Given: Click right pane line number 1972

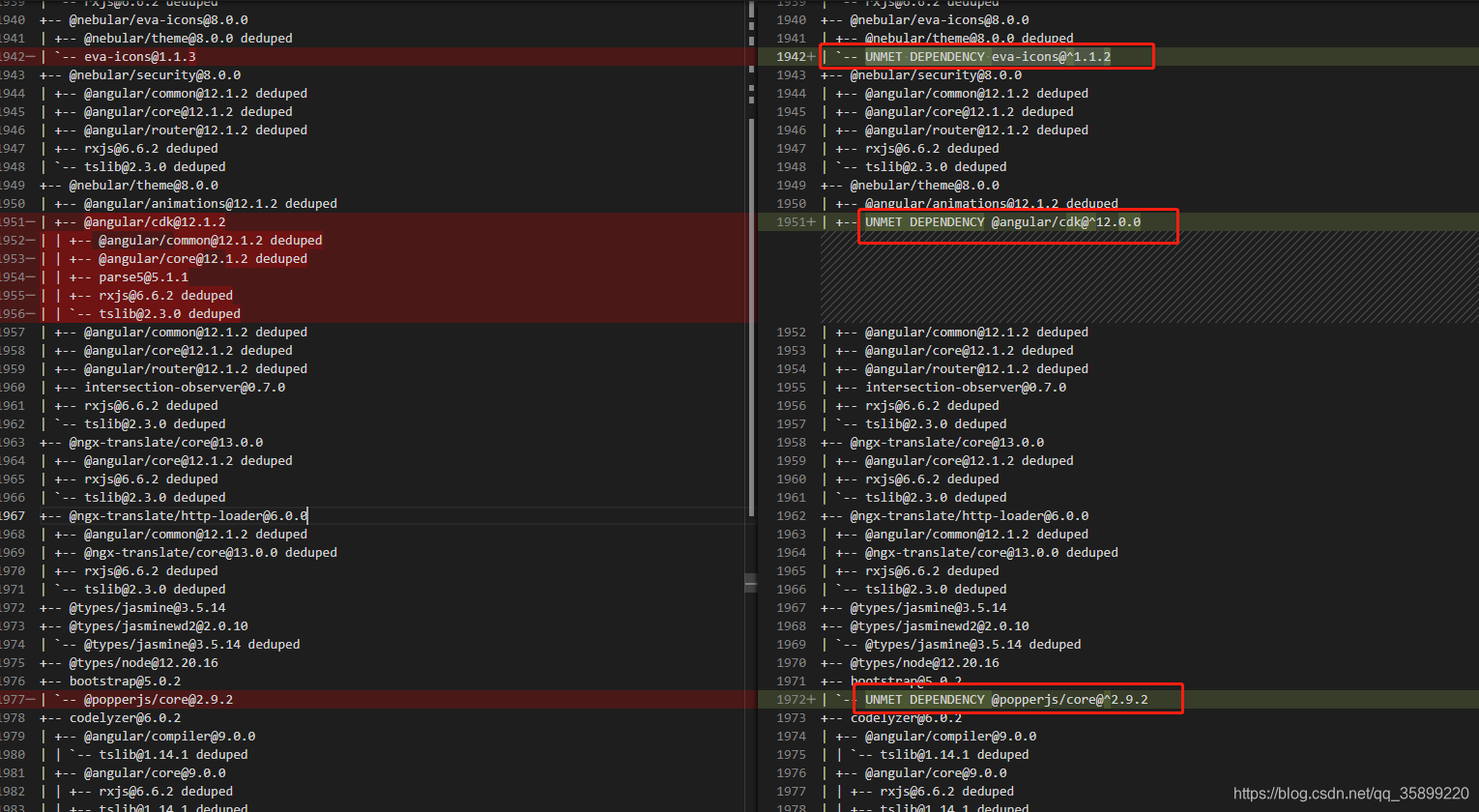Looking at the screenshot, I should (791, 700).
